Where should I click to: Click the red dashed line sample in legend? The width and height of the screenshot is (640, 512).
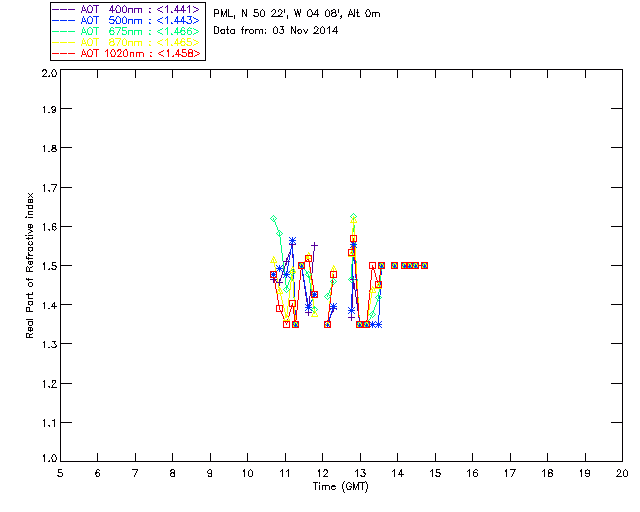[x=64, y=53]
